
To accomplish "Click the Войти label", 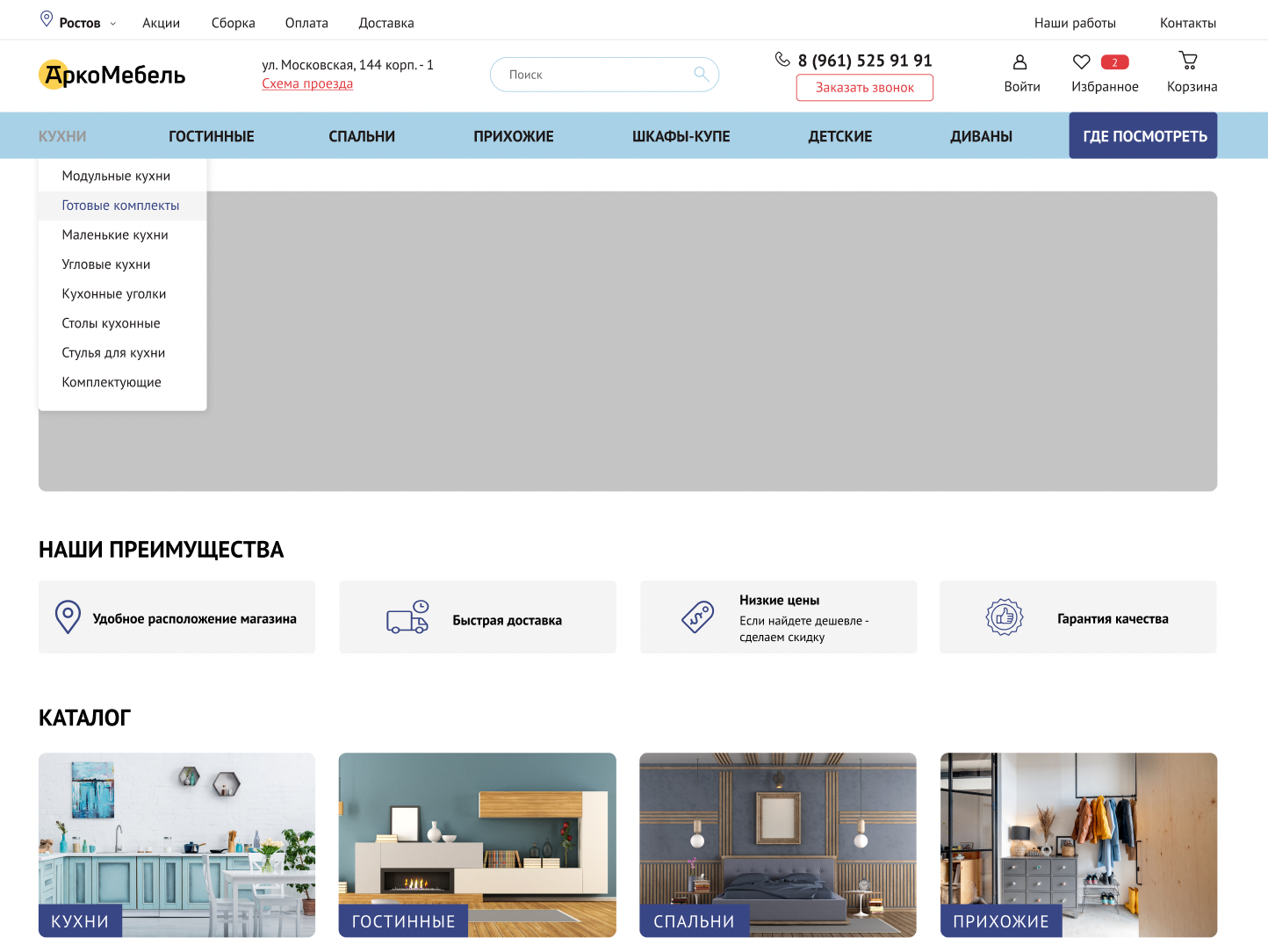I will 1022,87.
